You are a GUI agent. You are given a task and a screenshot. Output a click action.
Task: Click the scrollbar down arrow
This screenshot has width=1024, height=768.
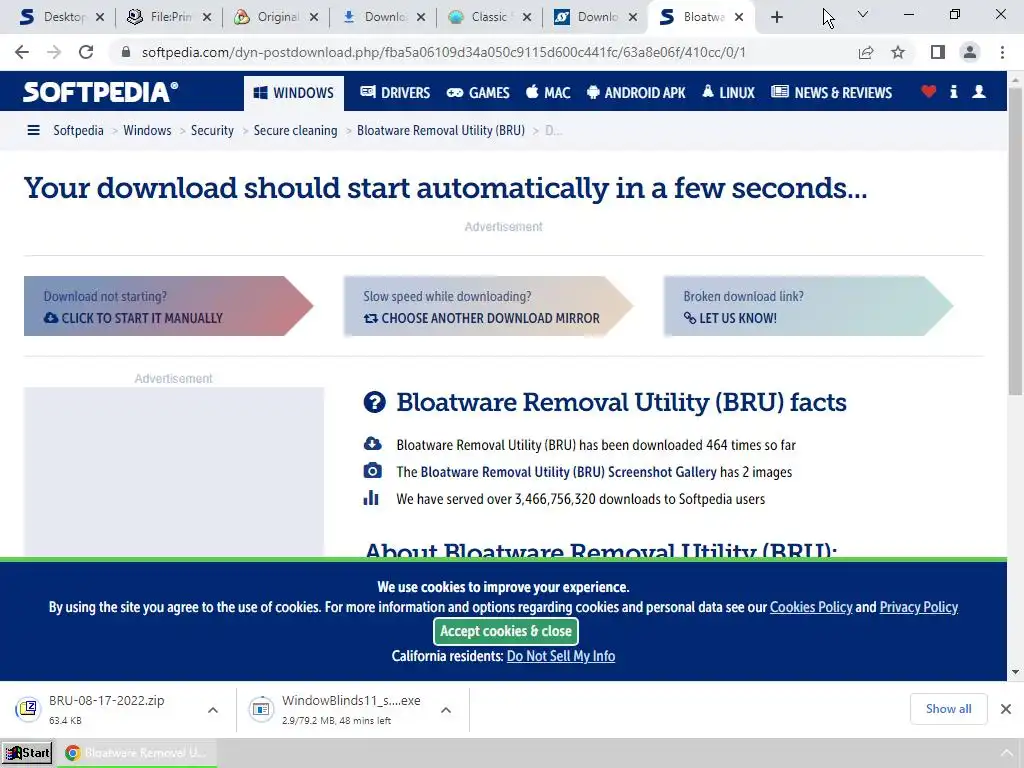point(1015,672)
